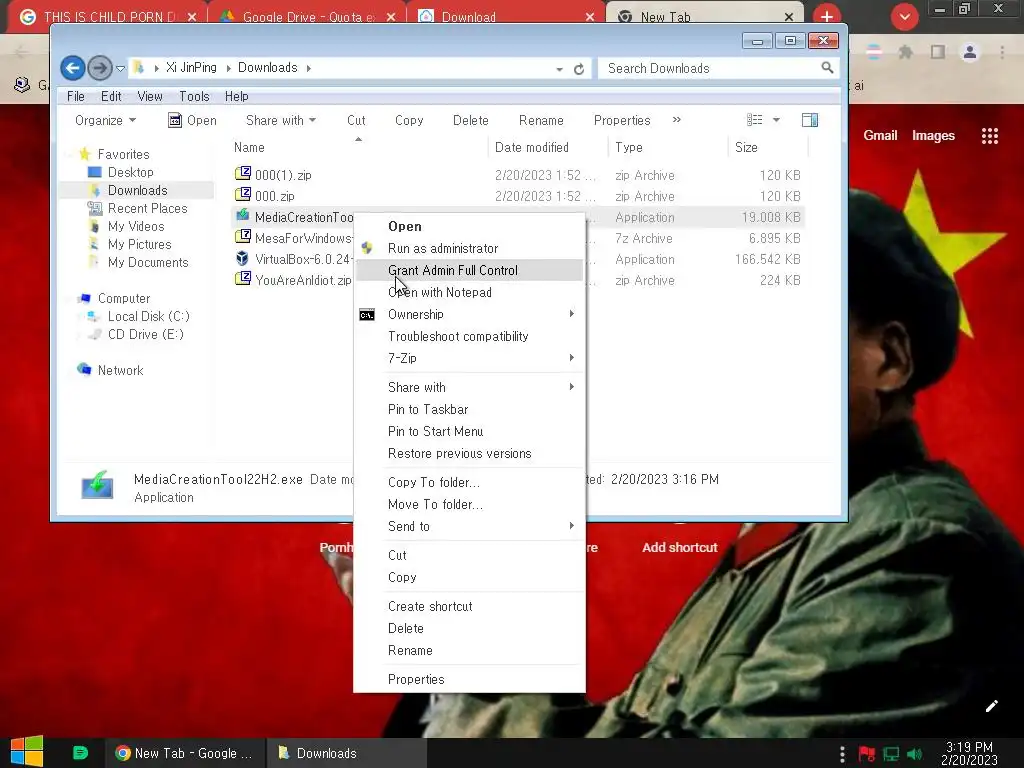The height and width of the screenshot is (768, 1024).
Task: Open Chrome three-dot menu
Action: coord(1002,52)
